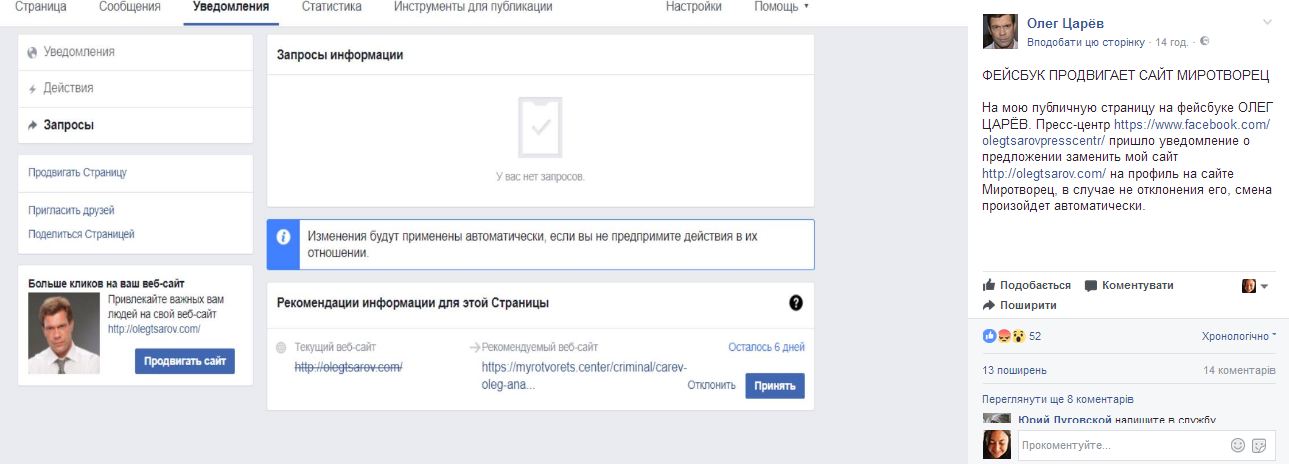Click the commenter avatar beside input field
The width and height of the screenshot is (1289, 464).
click(997, 445)
